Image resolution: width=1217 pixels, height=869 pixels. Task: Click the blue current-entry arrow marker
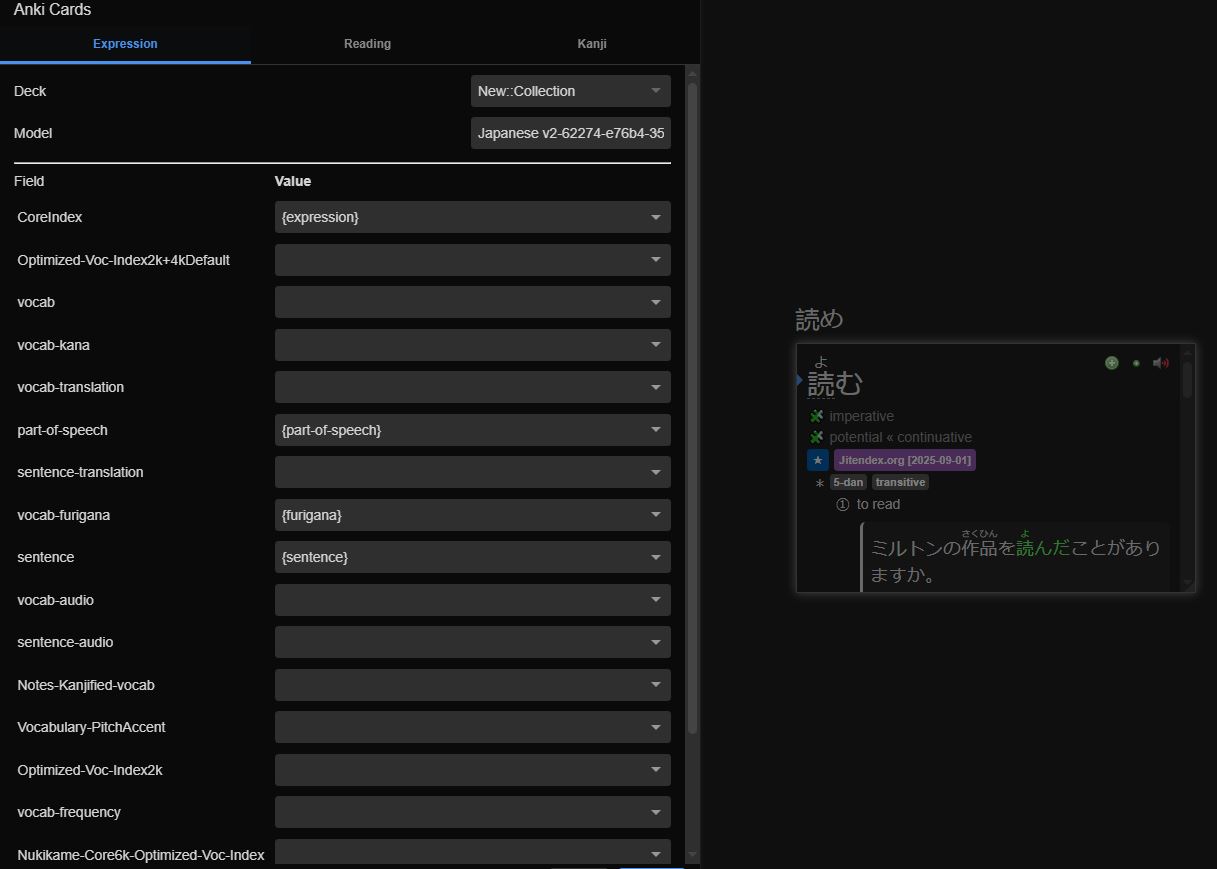coord(800,380)
